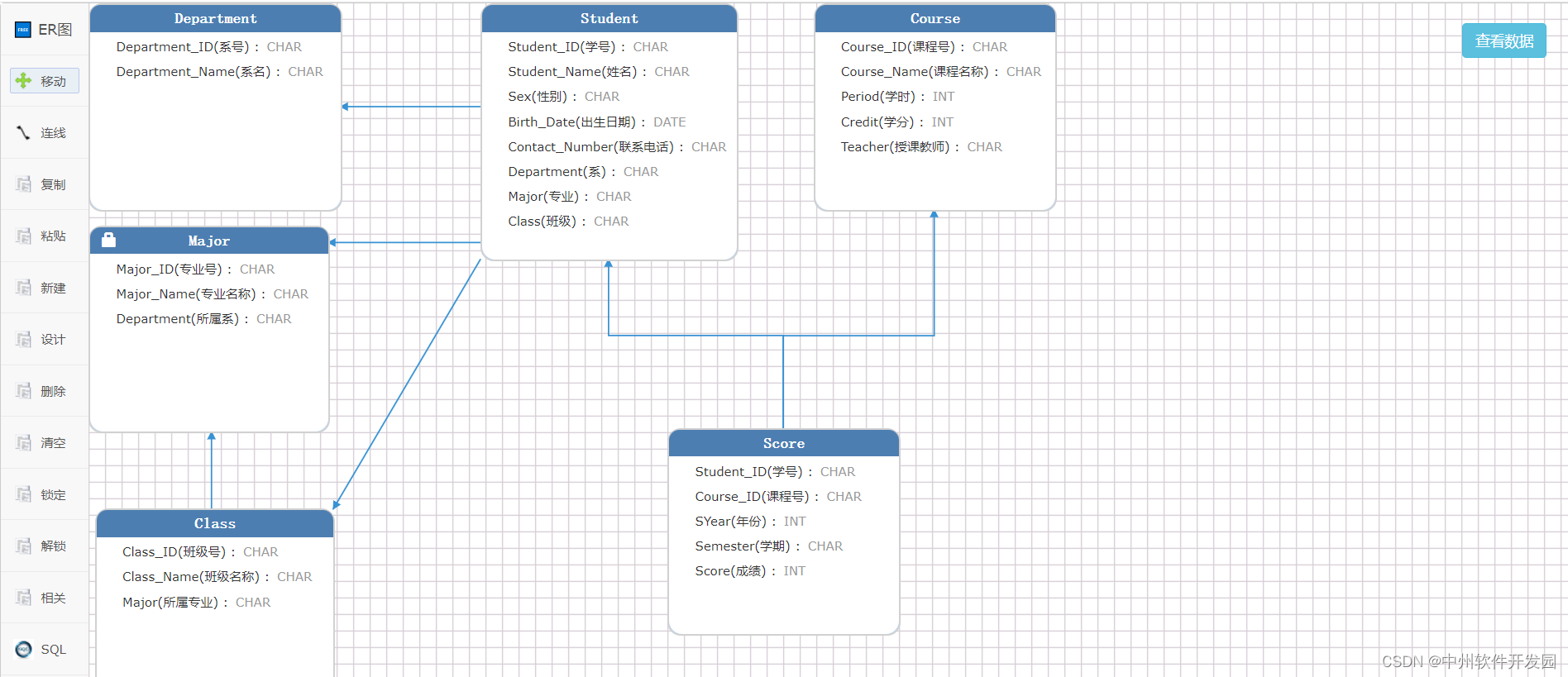Select the Major table title
The image size is (1568, 677).
click(x=209, y=241)
